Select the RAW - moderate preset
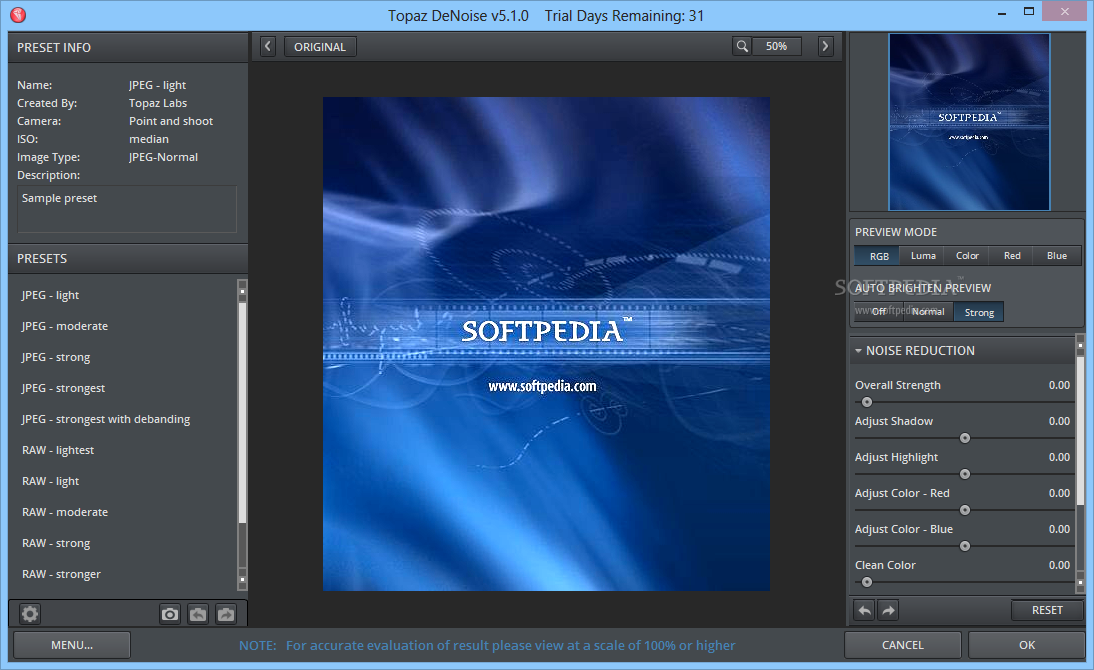This screenshot has height=670, width=1094. (x=65, y=512)
